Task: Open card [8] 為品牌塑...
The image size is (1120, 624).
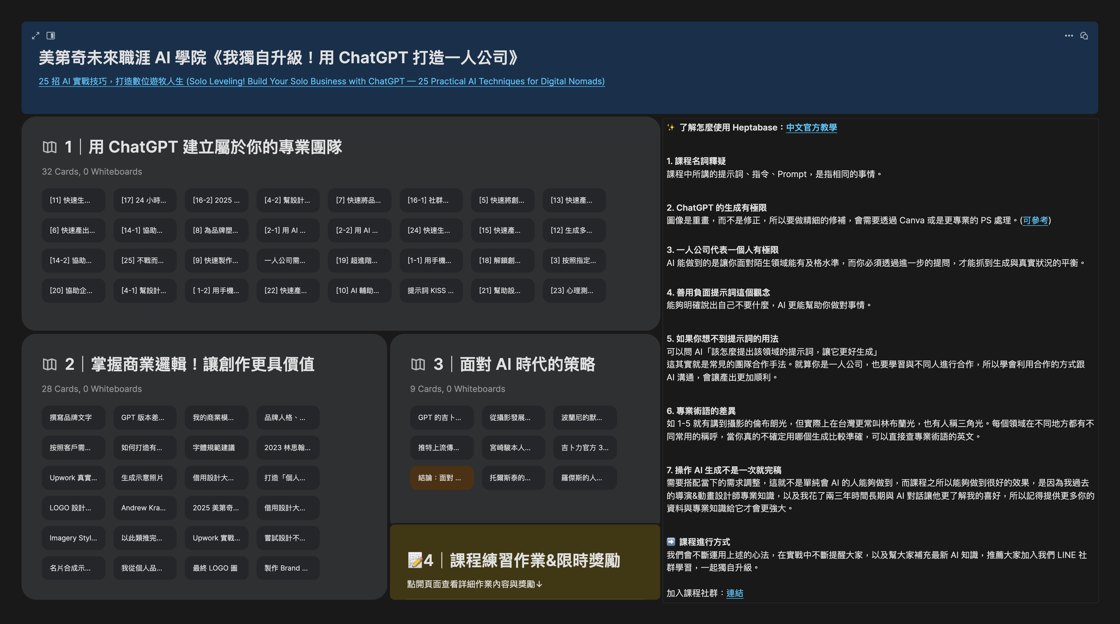Action: coord(216,231)
